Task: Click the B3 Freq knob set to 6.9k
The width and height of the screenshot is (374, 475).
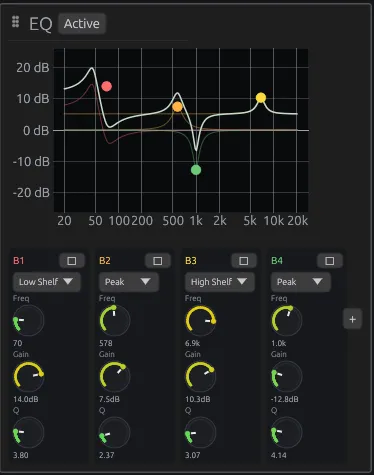Action: point(200,320)
